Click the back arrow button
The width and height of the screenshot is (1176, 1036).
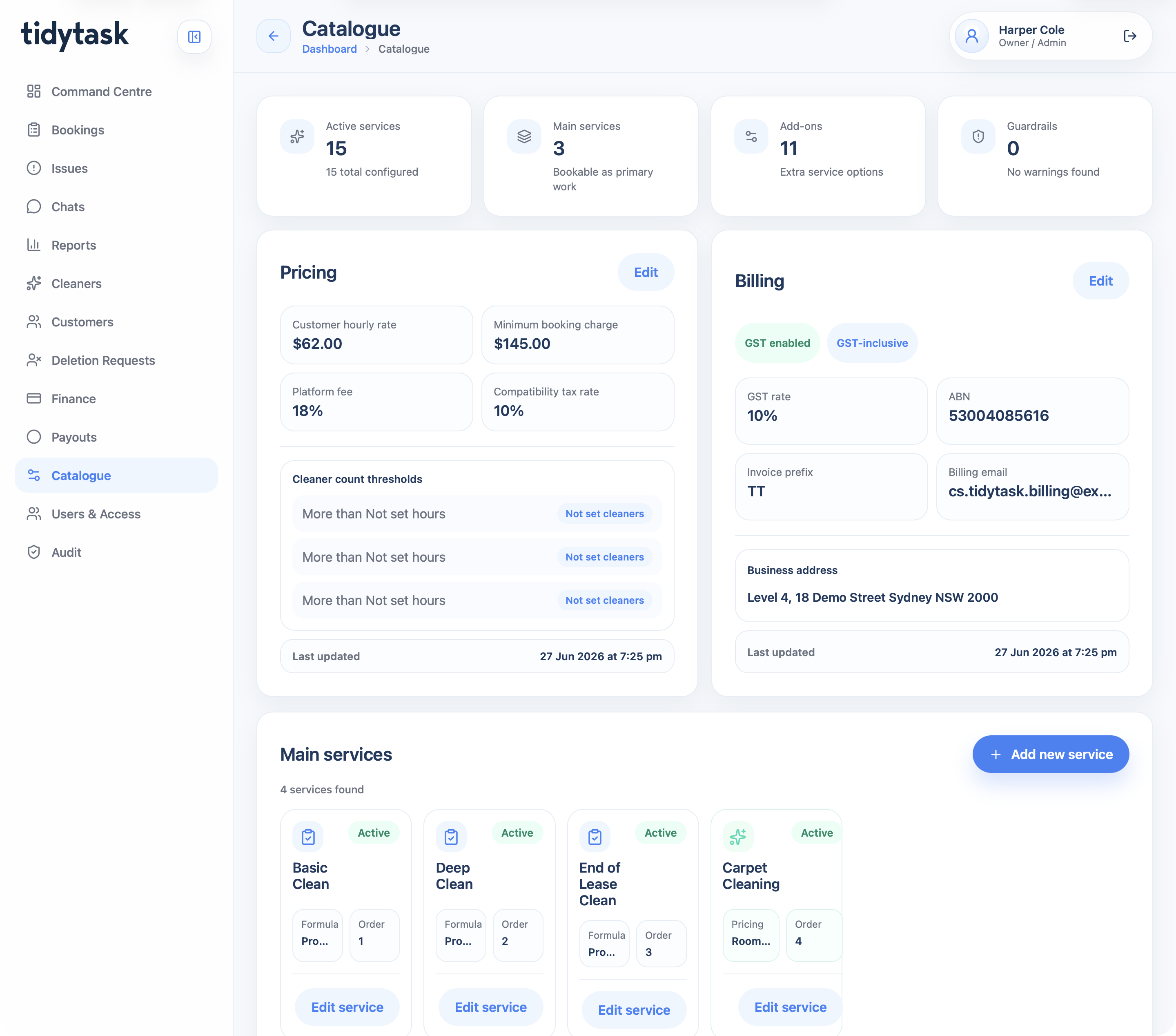point(273,36)
